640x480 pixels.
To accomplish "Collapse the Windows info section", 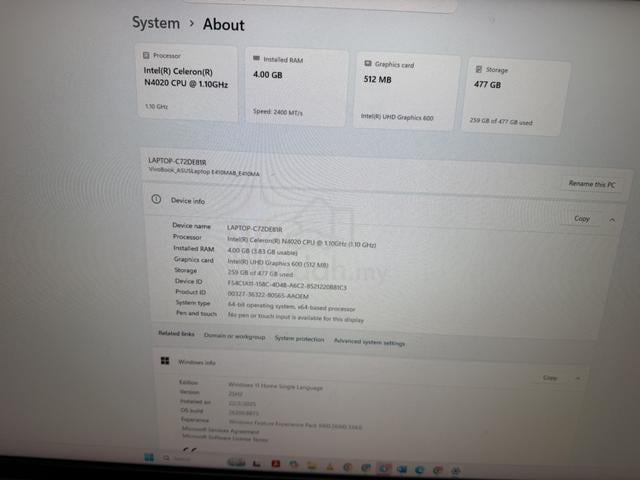I will [x=578, y=378].
